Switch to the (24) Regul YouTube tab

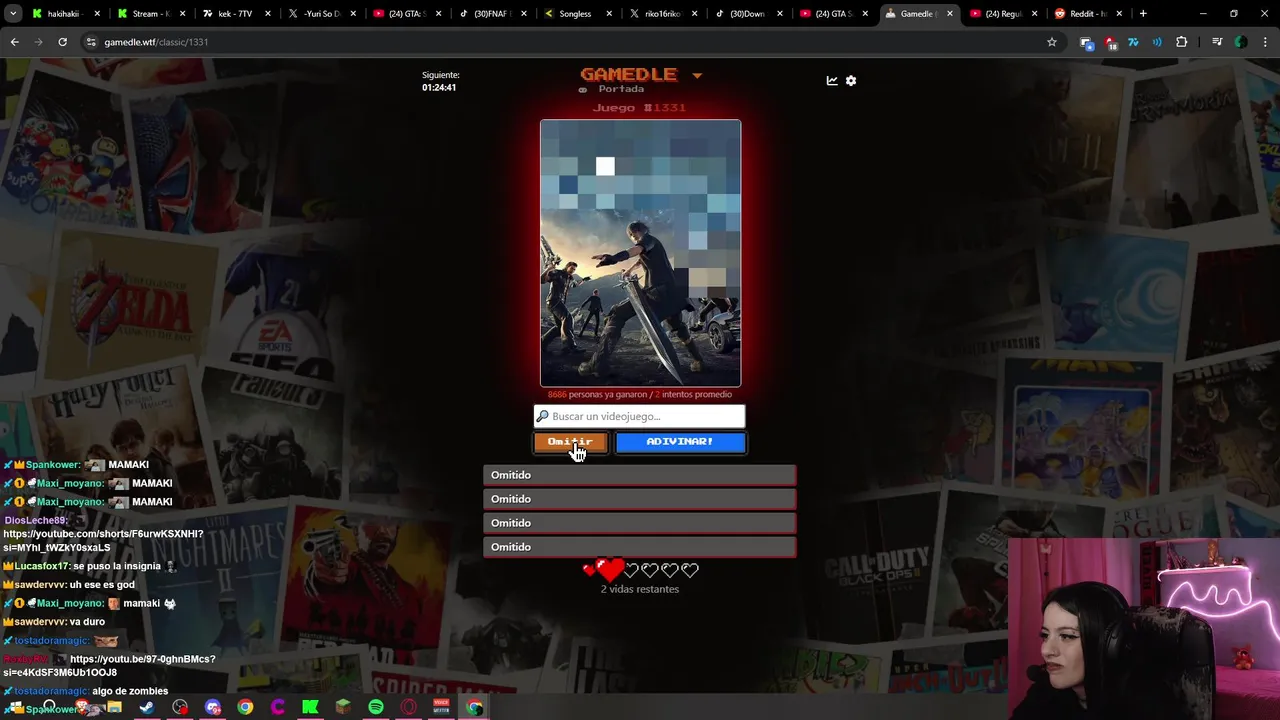pyautogui.click(x=1001, y=14)
